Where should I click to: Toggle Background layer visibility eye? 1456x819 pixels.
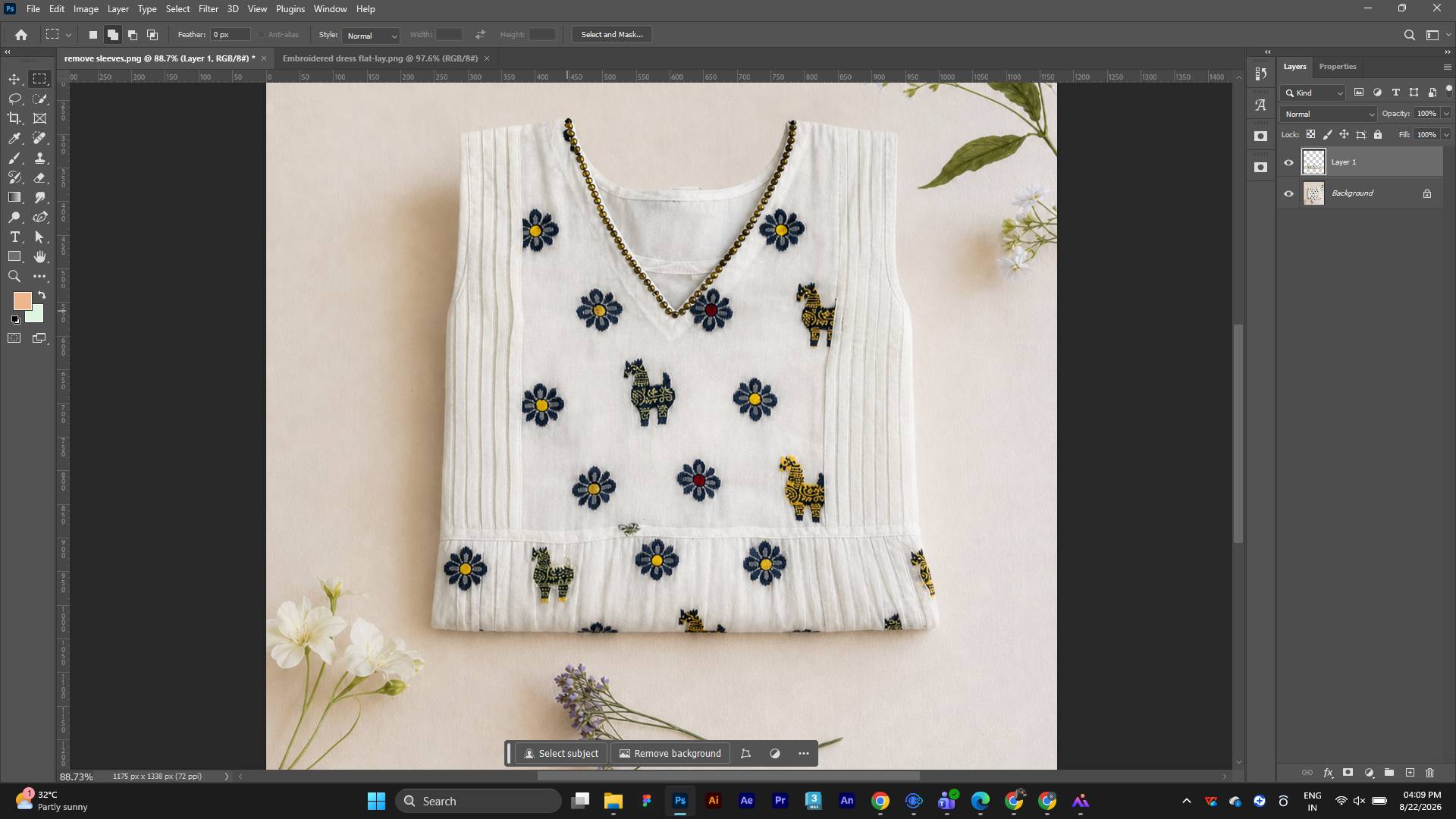coord(1288,193)
